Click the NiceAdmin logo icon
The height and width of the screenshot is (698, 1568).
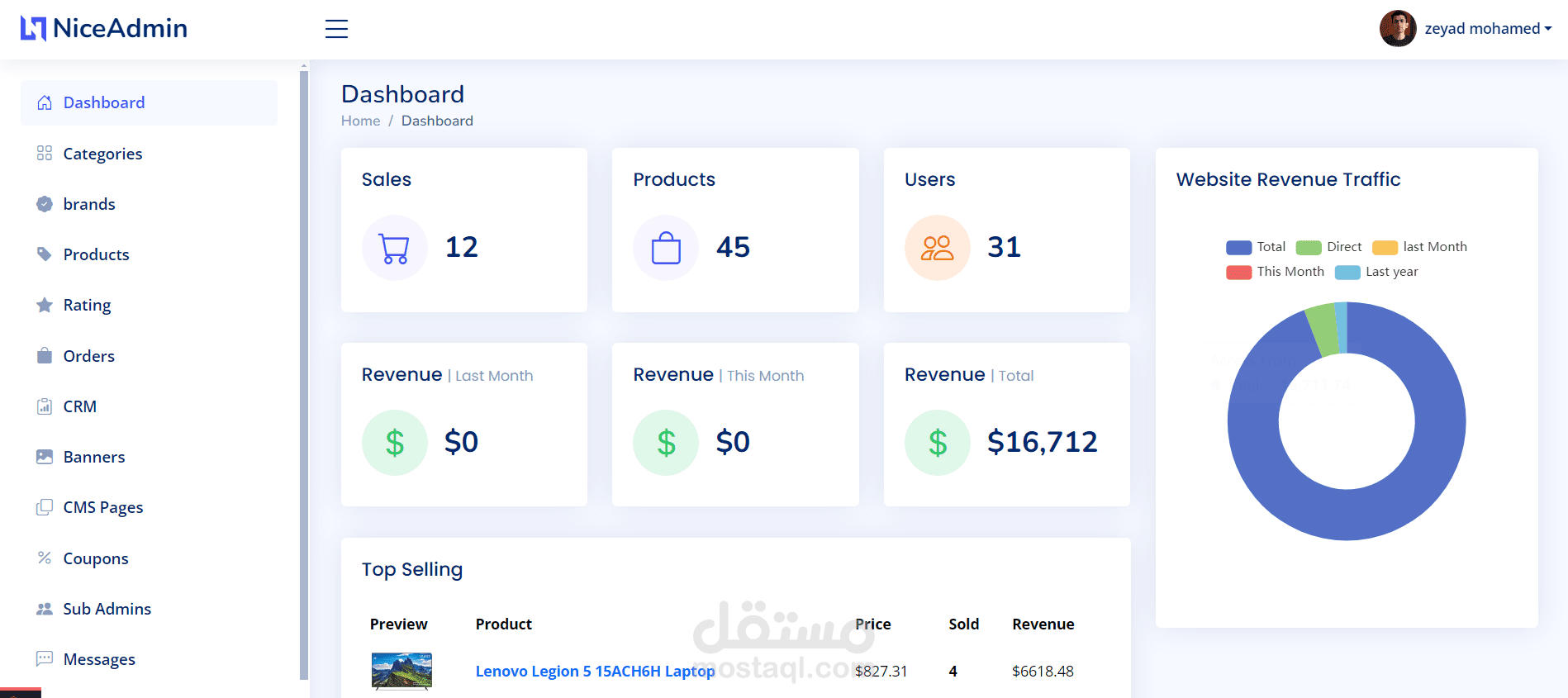tap(34, 28)
